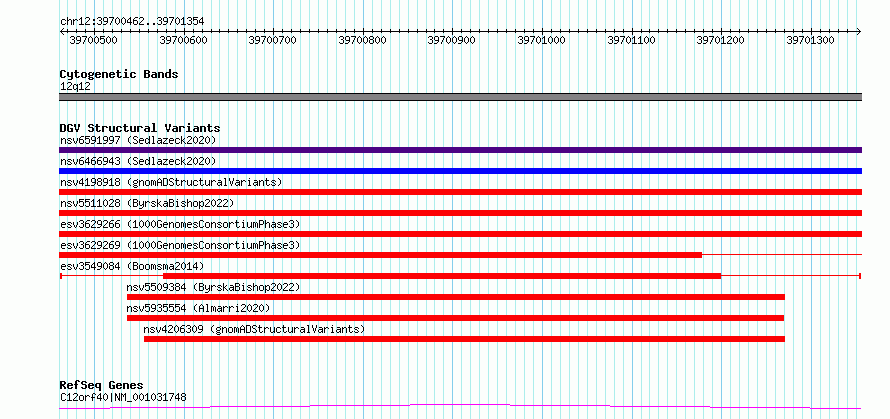890x419 pixels.
Task: Open variant nsv5935554 (Almarri2020) label
Action: tap(199, 308)
